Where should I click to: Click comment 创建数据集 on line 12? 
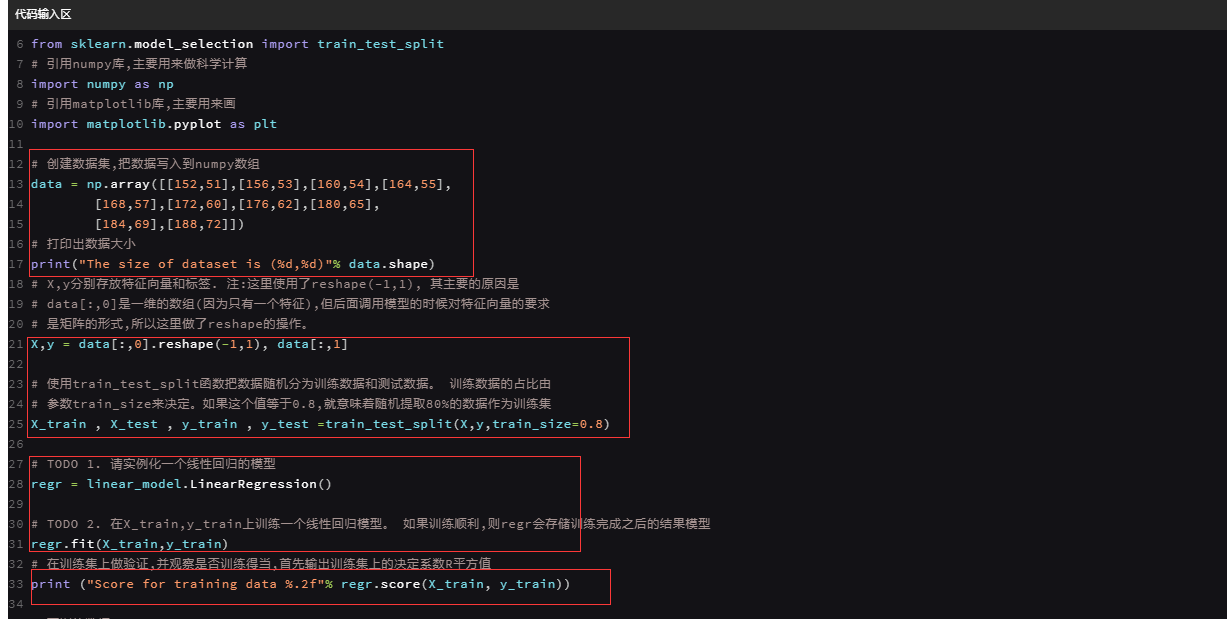[146, 164]
